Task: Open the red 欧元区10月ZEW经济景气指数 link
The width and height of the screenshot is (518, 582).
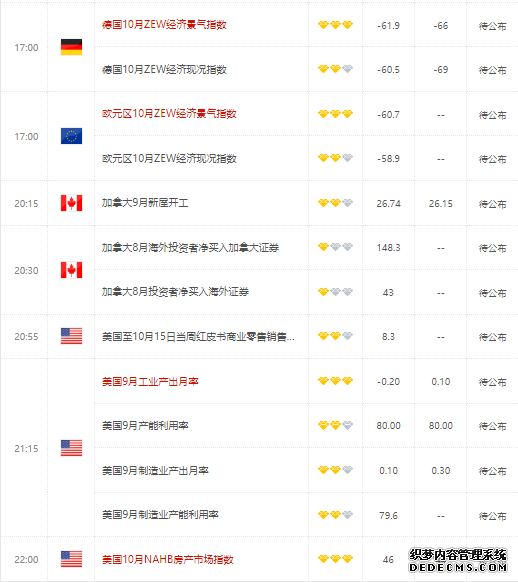Action: (x=169, y=114)
